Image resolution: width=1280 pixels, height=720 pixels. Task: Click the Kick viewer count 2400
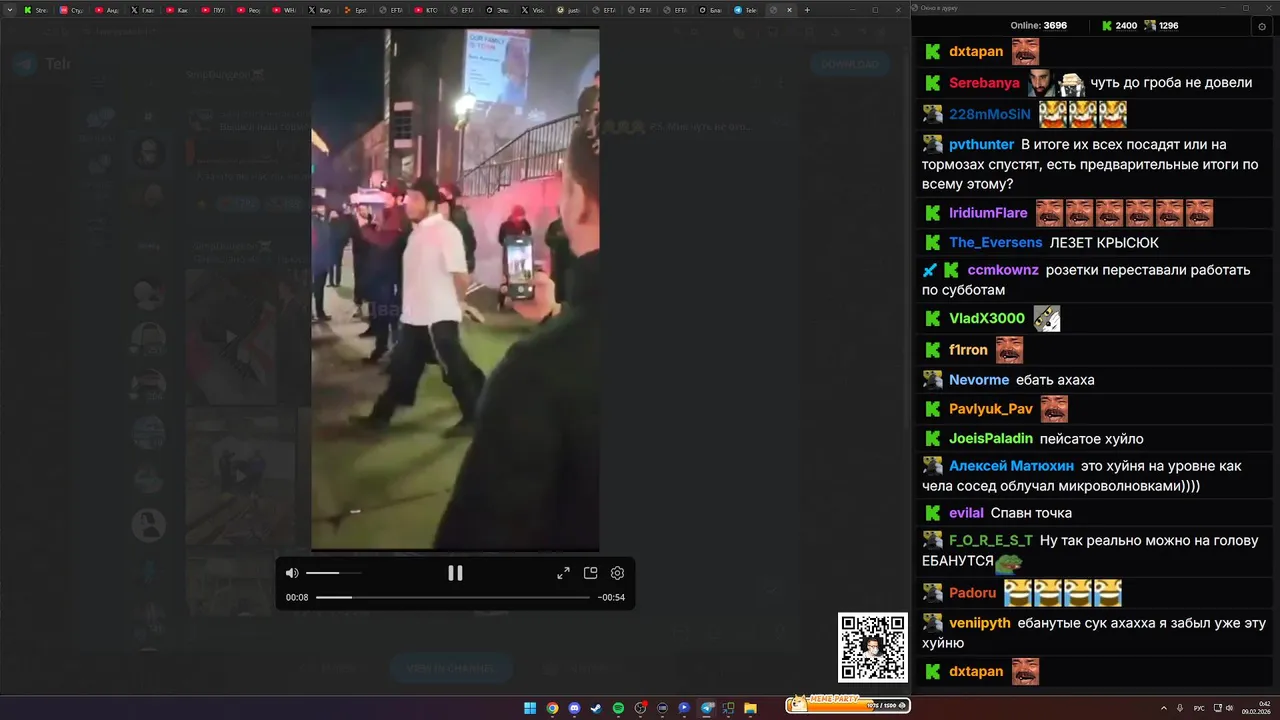click(1119, 26)
